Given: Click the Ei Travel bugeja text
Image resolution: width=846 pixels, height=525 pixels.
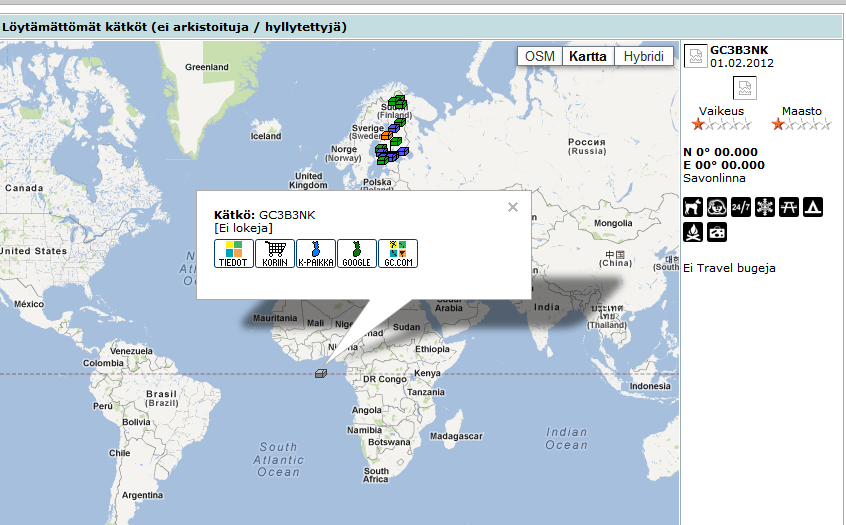Looking at the screenshot, I should [x=729, y=268].
